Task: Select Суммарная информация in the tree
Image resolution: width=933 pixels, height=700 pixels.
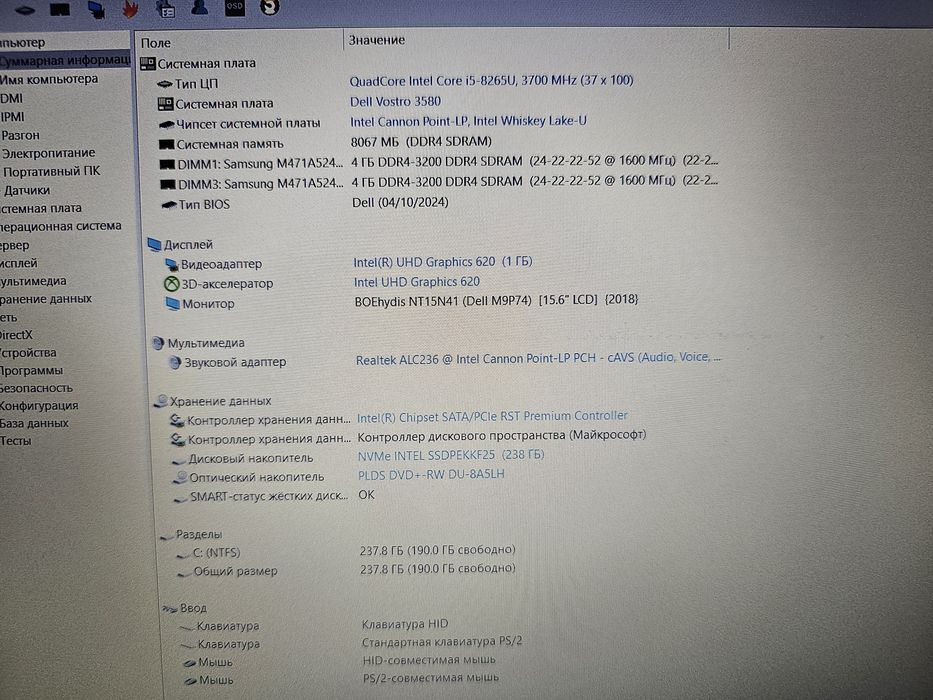Action: click(x=65, y=60)
